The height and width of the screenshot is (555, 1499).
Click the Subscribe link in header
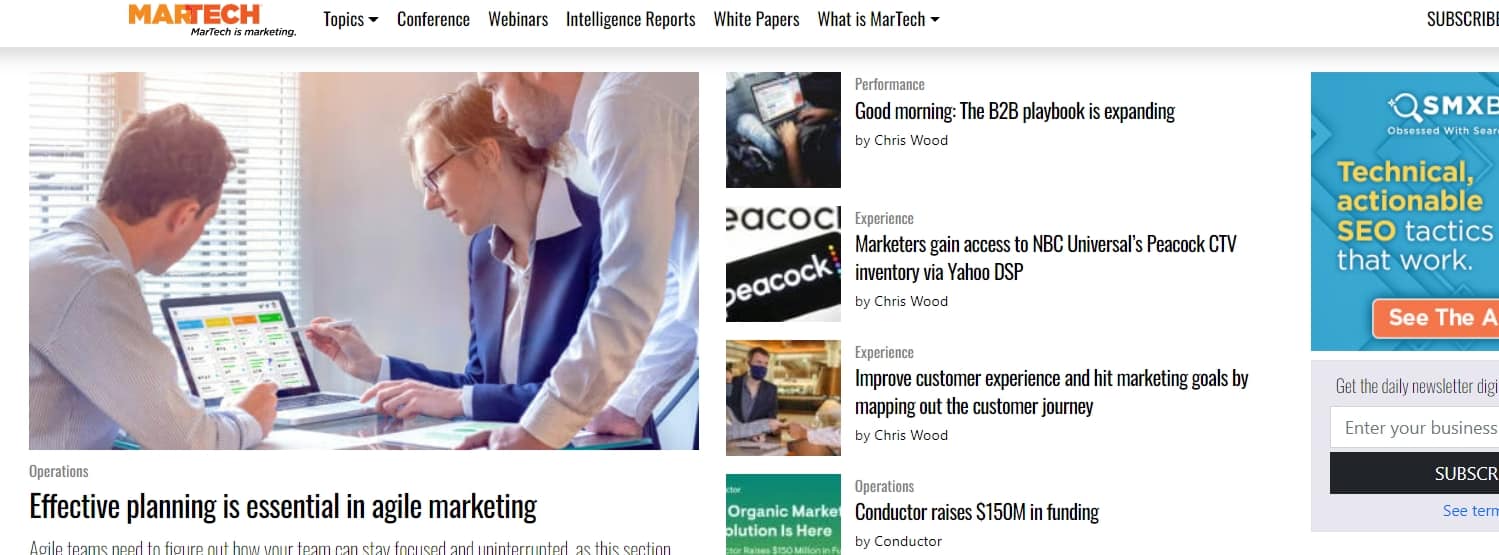point(1462,19)
